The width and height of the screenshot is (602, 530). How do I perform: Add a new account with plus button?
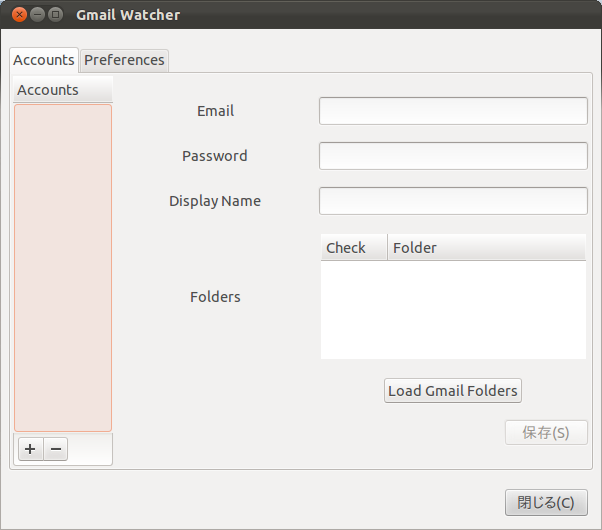tap(31, 449)
